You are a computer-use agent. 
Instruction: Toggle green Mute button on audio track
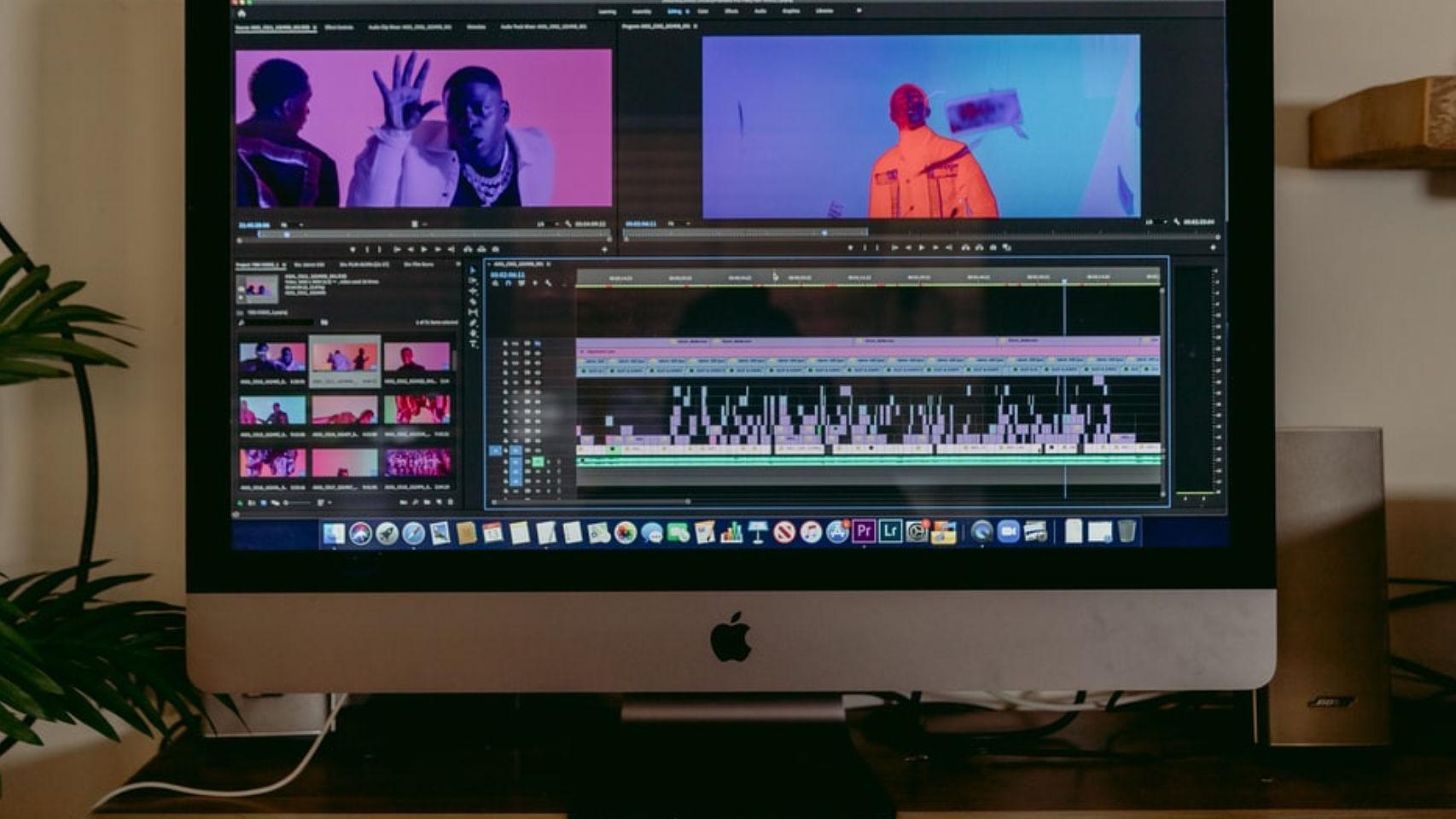click(x=538, y=462)
